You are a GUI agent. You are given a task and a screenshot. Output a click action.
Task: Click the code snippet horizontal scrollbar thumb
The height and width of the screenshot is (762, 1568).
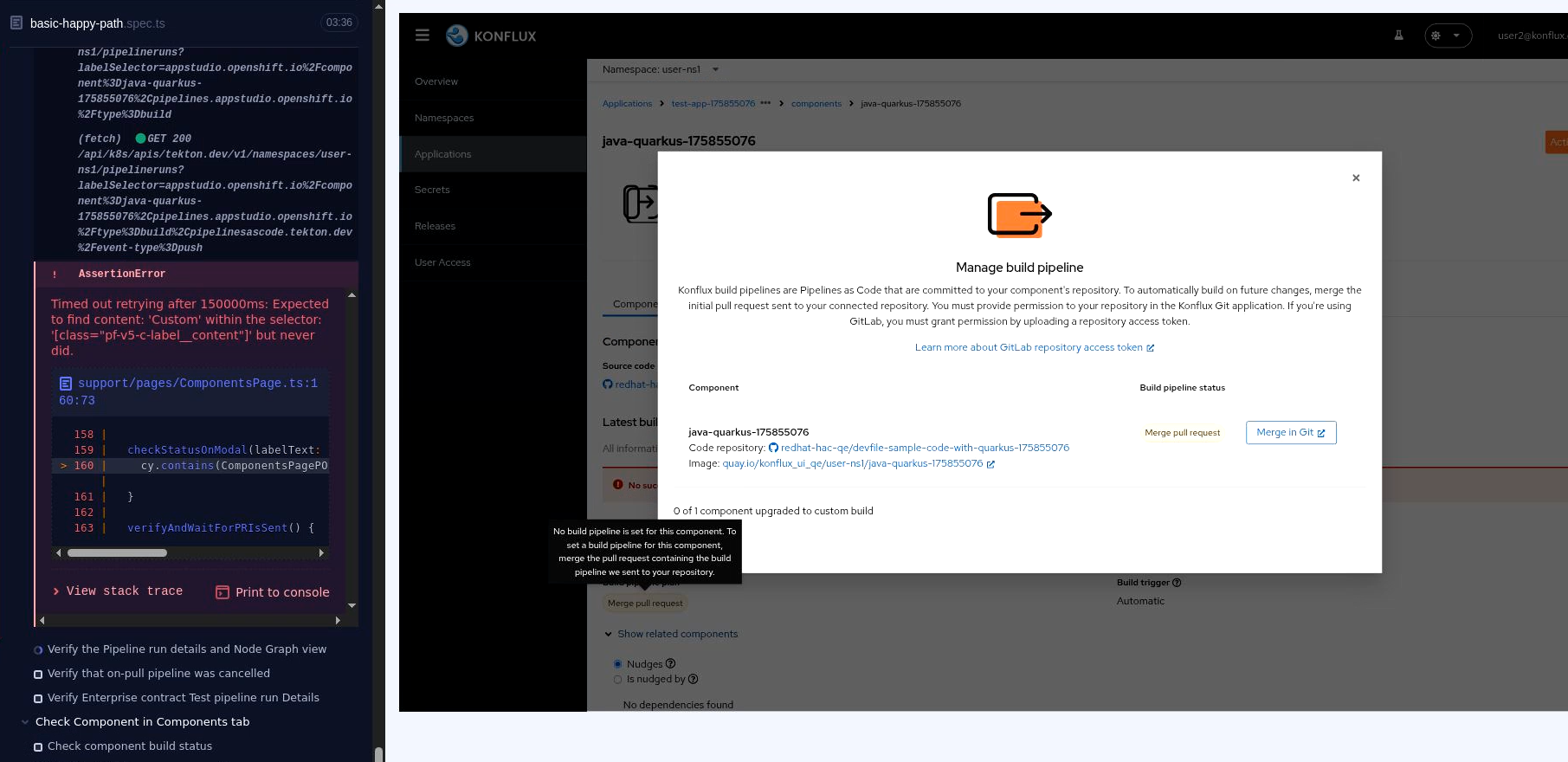(x=117, y=552)
